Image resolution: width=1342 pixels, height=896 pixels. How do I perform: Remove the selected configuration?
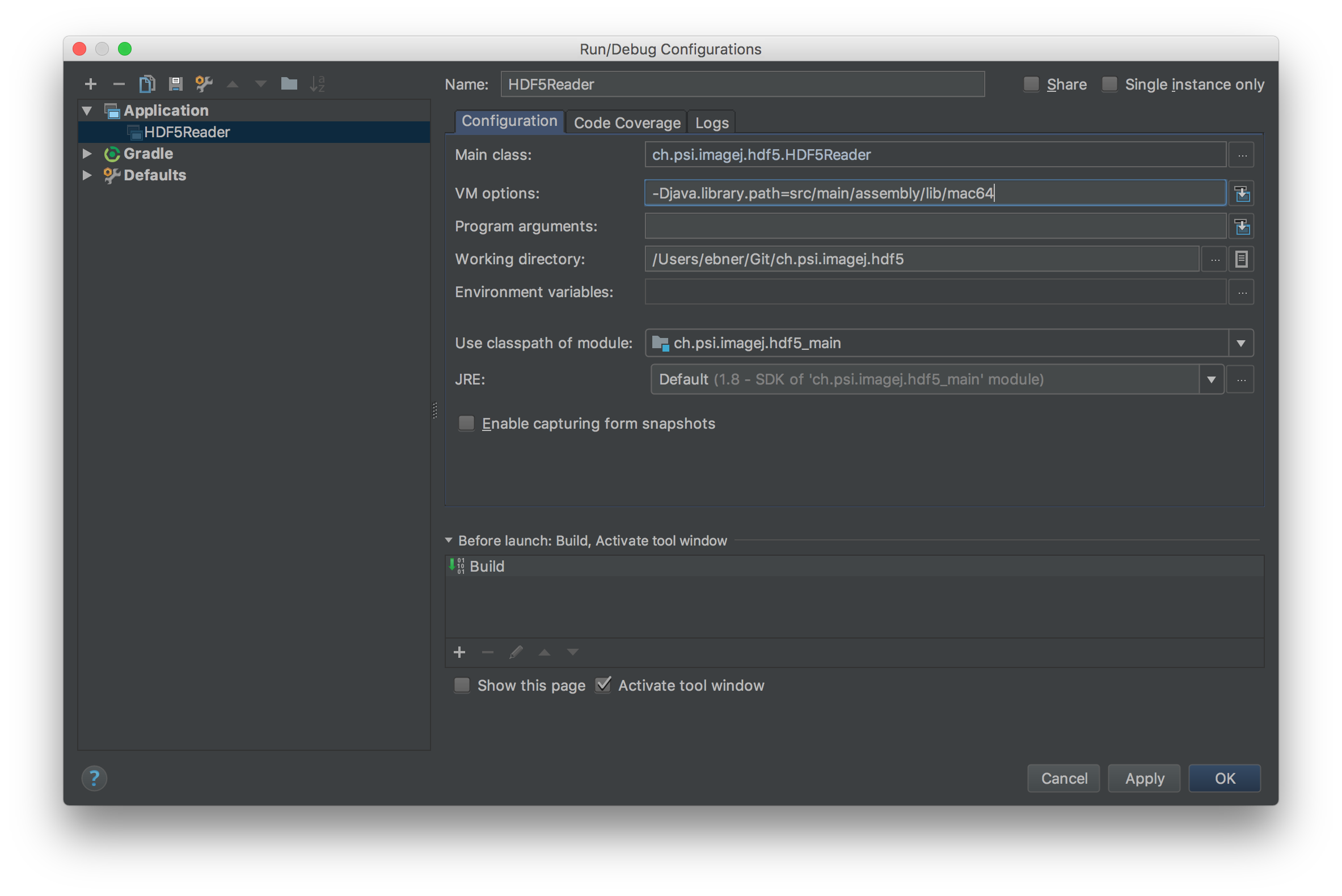(119, 84)
